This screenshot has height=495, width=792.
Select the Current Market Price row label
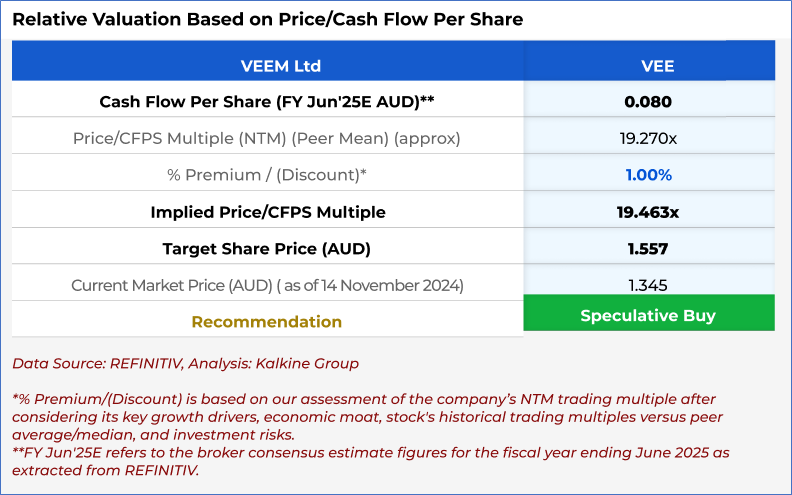267,285
